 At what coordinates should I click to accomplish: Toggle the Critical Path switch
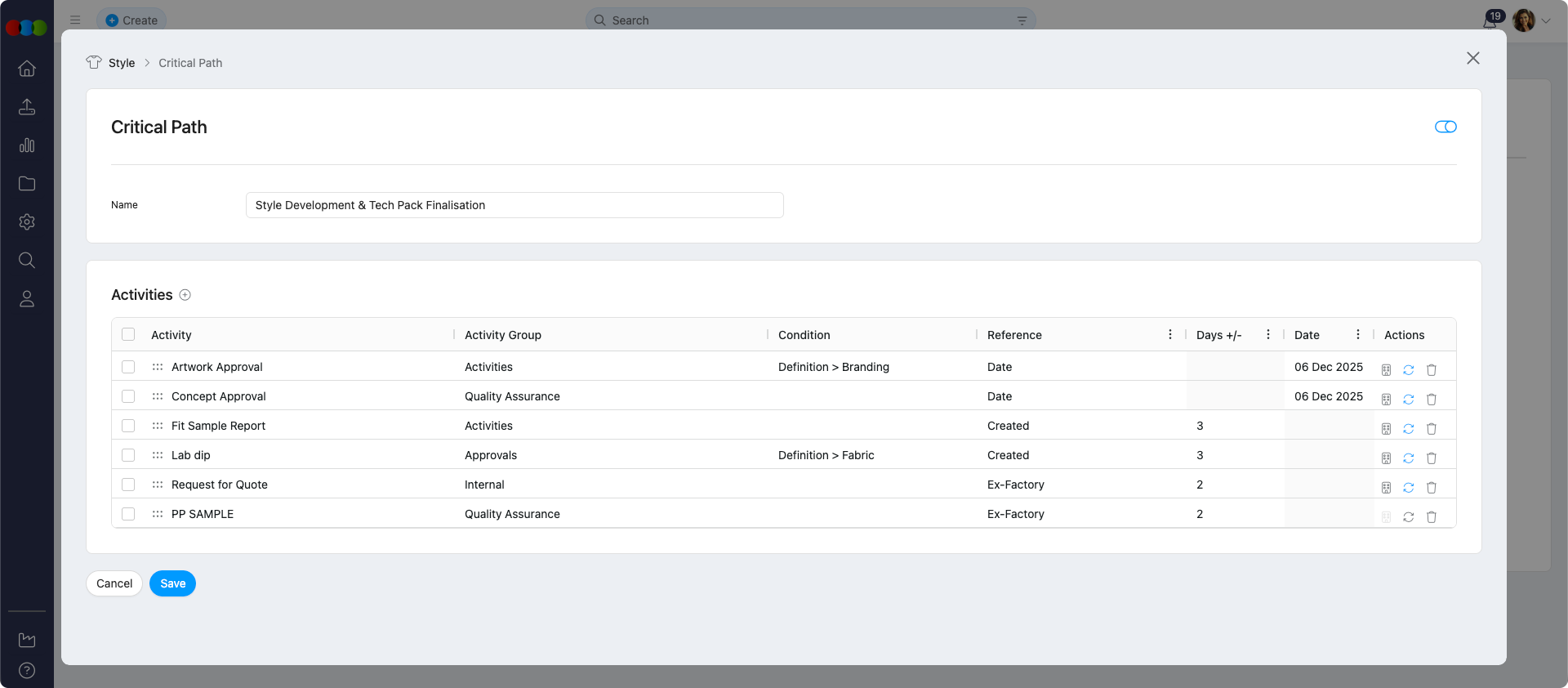(1445, 127)
